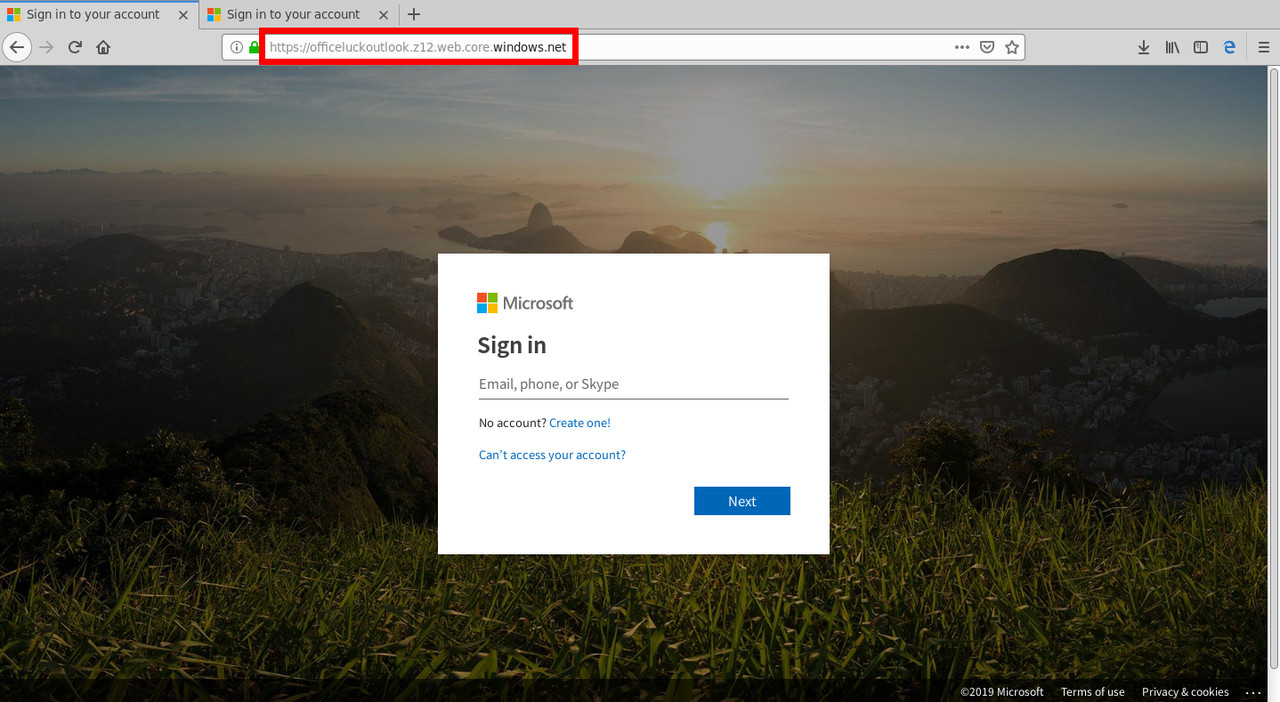
Task: Open page actions three-dot menu in address bar
Action: [962, 47]
